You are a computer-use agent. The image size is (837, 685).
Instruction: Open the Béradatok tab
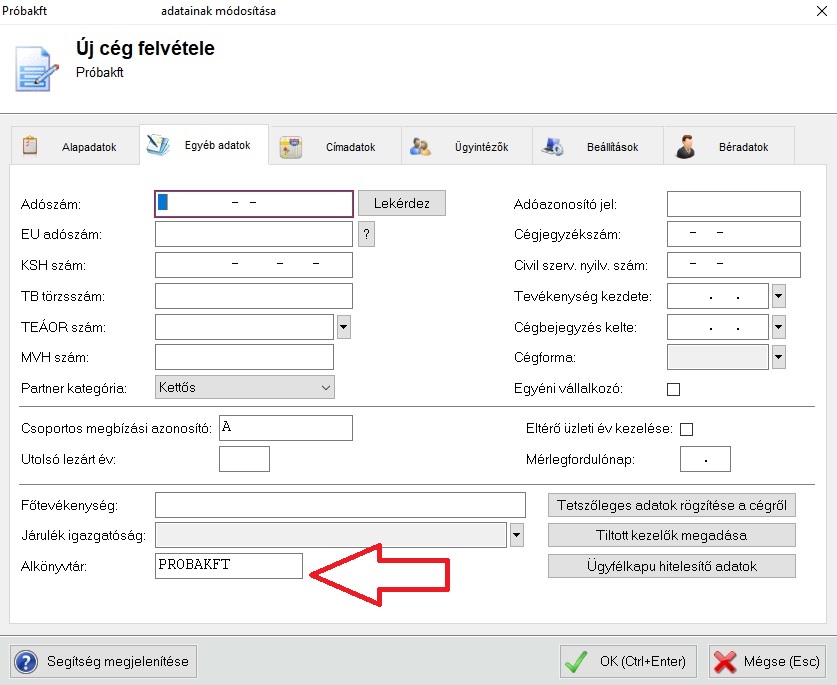point(729,147)
